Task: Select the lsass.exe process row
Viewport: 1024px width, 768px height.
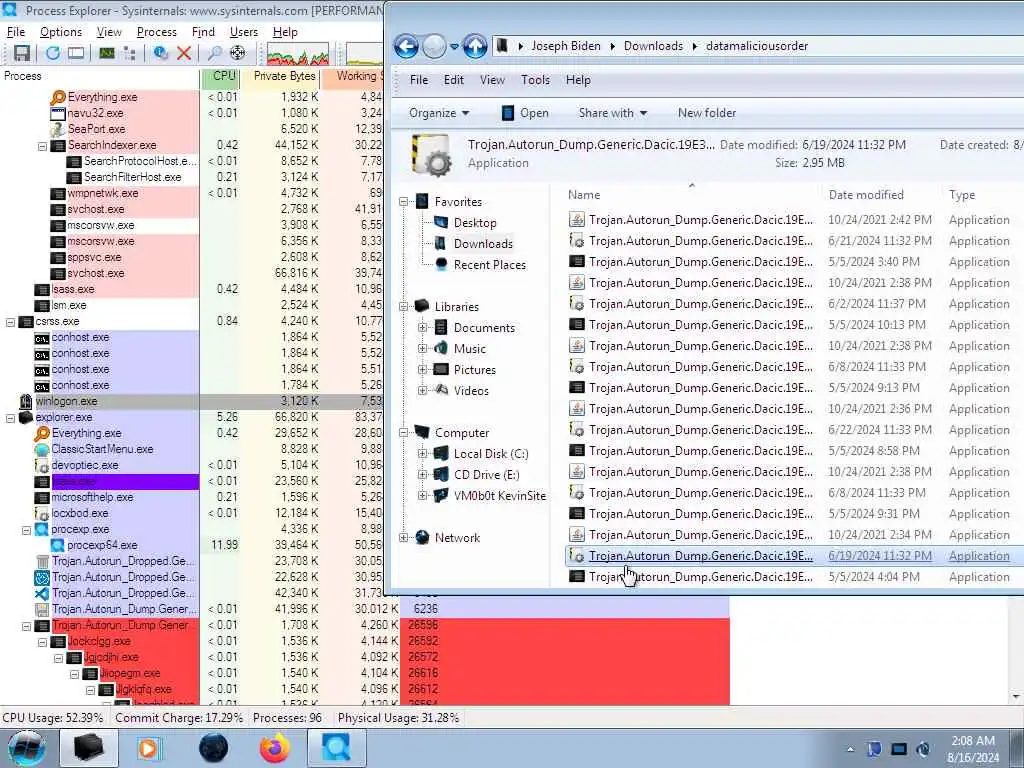Action: click(x=191, y=289)
